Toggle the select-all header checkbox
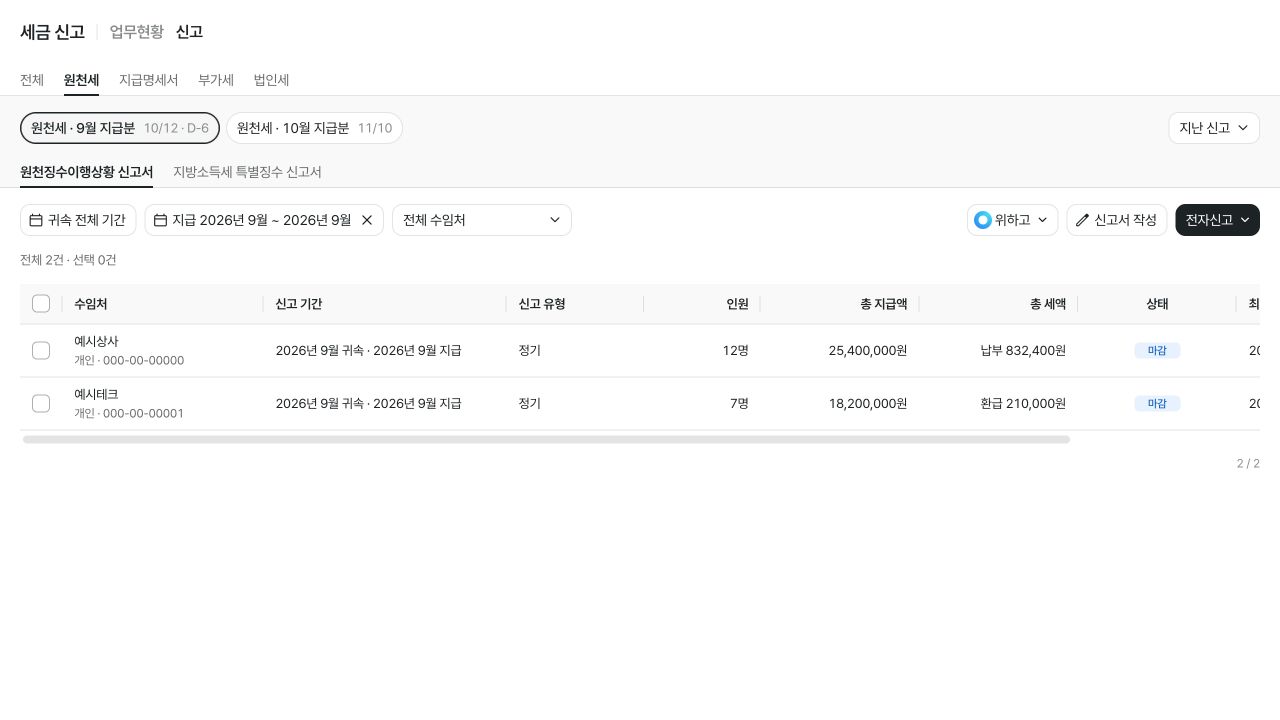The height and width of the screenshot is (720, 1280). point(41,304)
